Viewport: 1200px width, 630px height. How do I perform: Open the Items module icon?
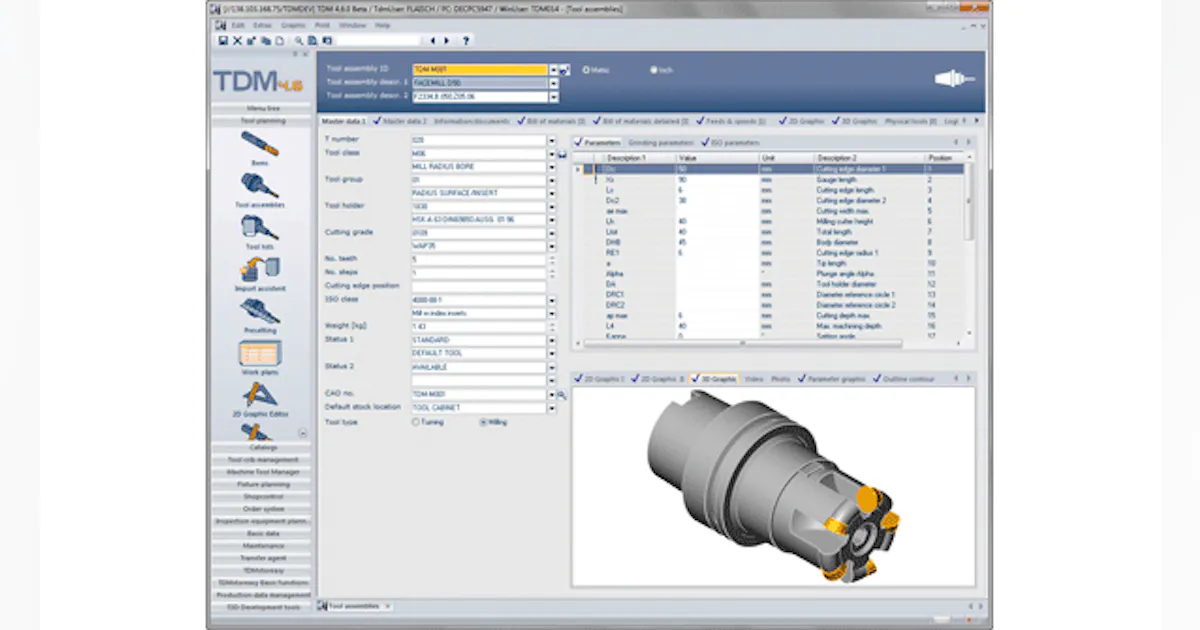point(260,143)
